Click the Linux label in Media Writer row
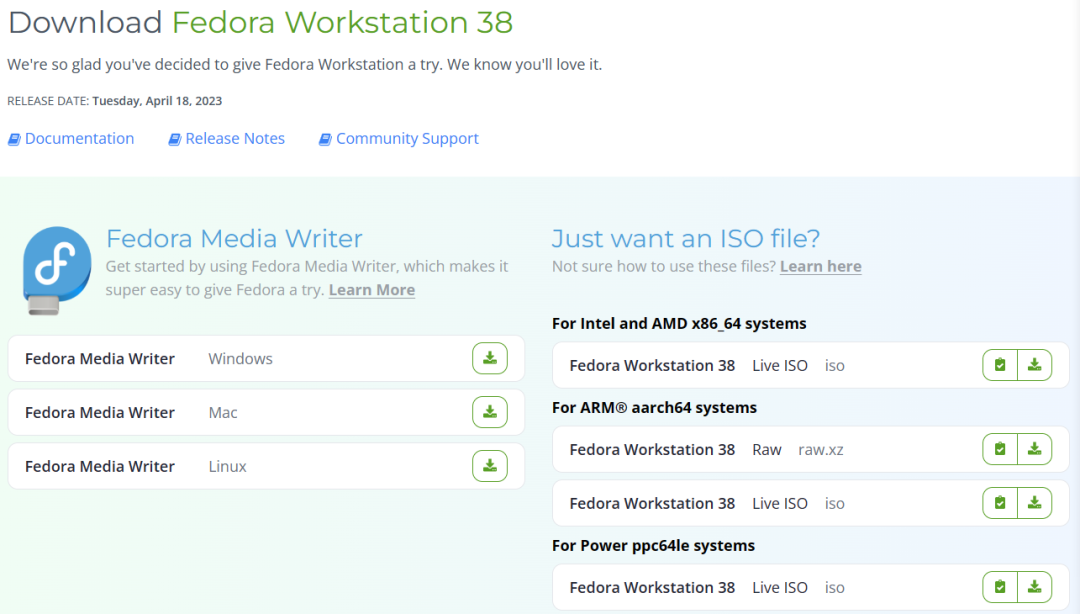The width and height of the screenshot is (1080, 614). pyautogui.click(x=227, y=467)
